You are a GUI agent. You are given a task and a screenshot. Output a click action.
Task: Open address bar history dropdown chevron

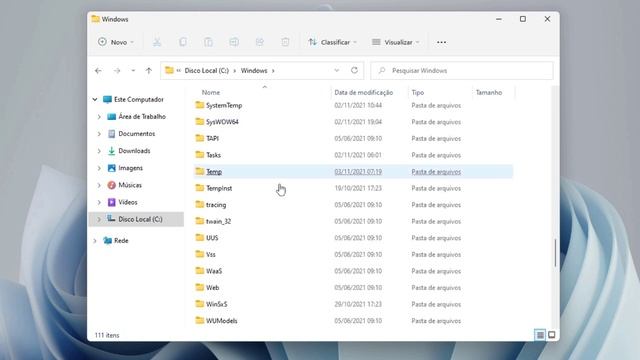click(336, 70)
